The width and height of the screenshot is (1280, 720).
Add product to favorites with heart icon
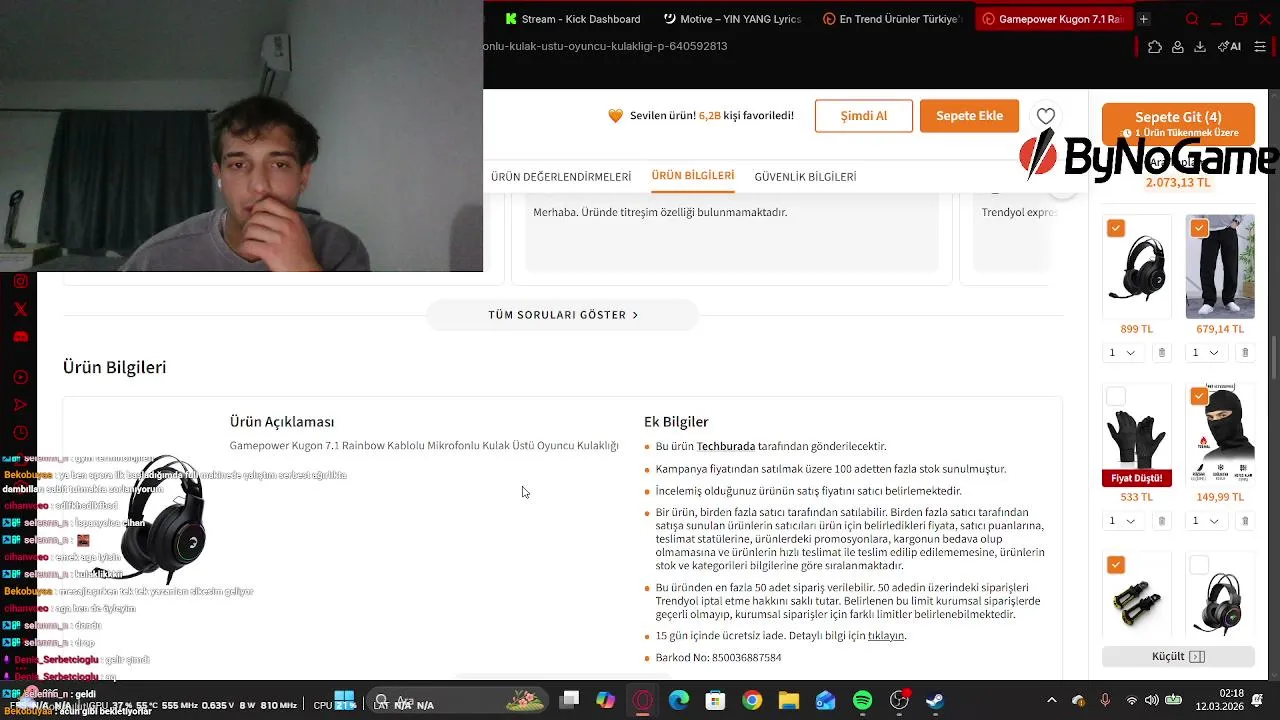1045,116
